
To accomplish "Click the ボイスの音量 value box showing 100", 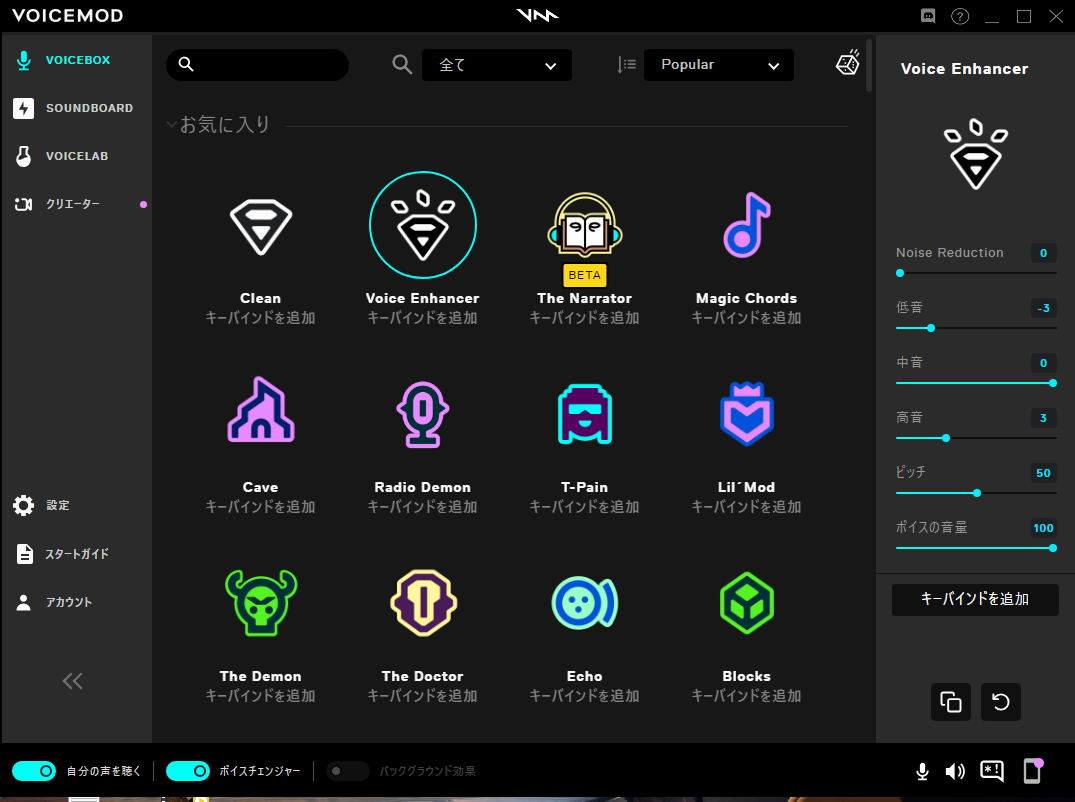I will (1043, 528).
